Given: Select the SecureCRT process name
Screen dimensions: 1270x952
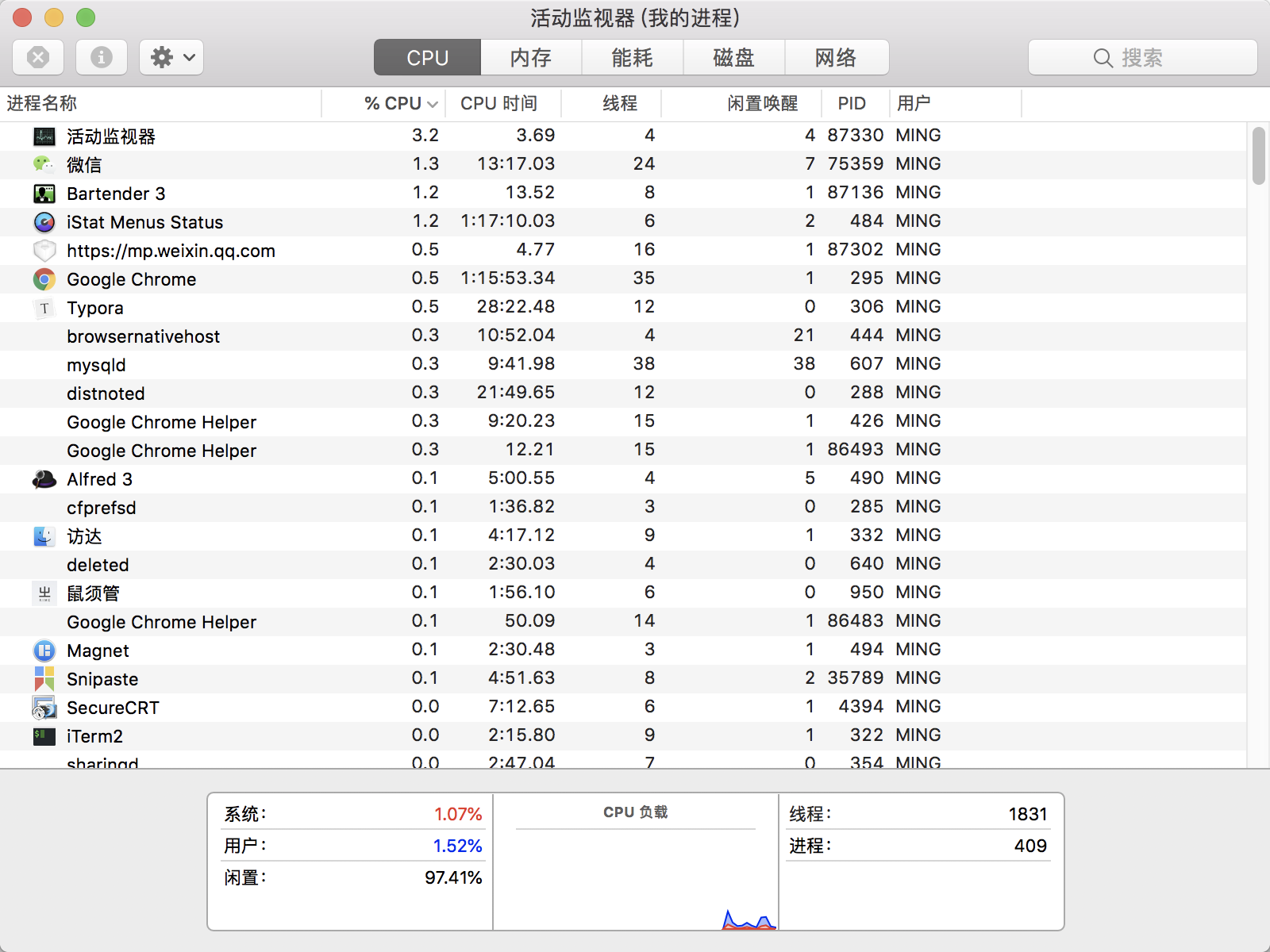Looking at the screenshot, I should (x=113, y=708).
